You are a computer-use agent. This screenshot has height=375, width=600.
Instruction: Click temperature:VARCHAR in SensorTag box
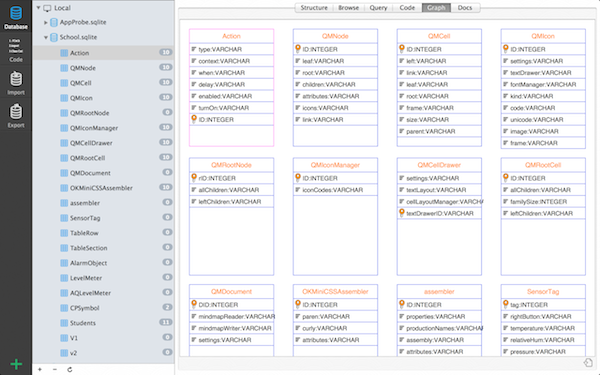point(542,328)
